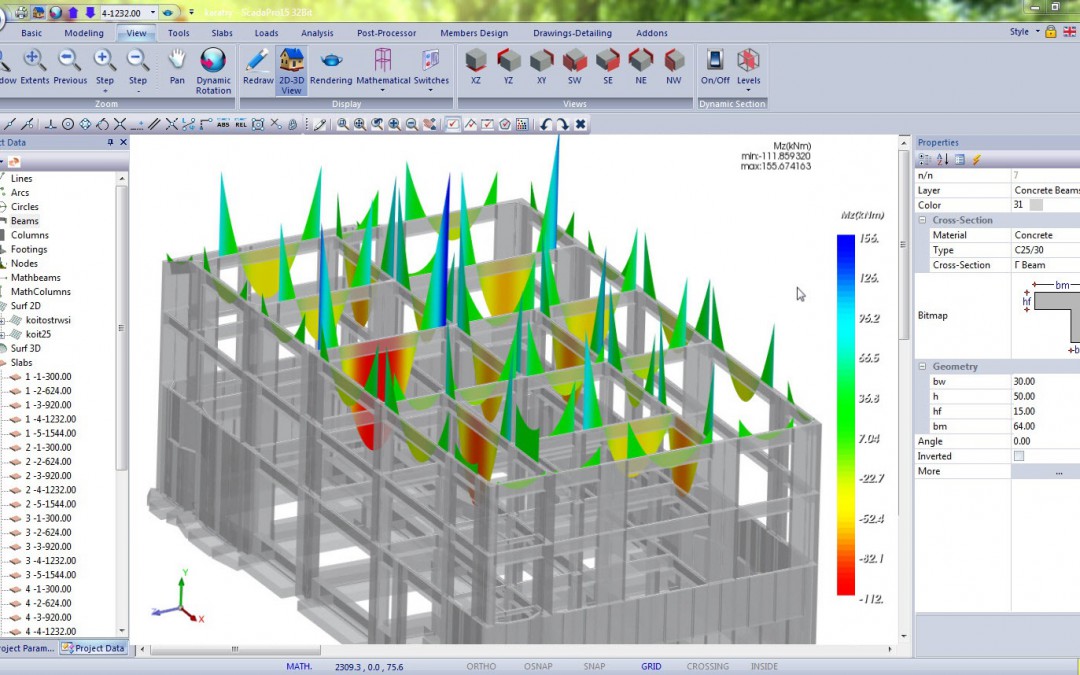Image resolution: width=1080 pixels, height=675 pixels.
Task: Click the Color 31 swatch in Properties
Action: 1037,204
